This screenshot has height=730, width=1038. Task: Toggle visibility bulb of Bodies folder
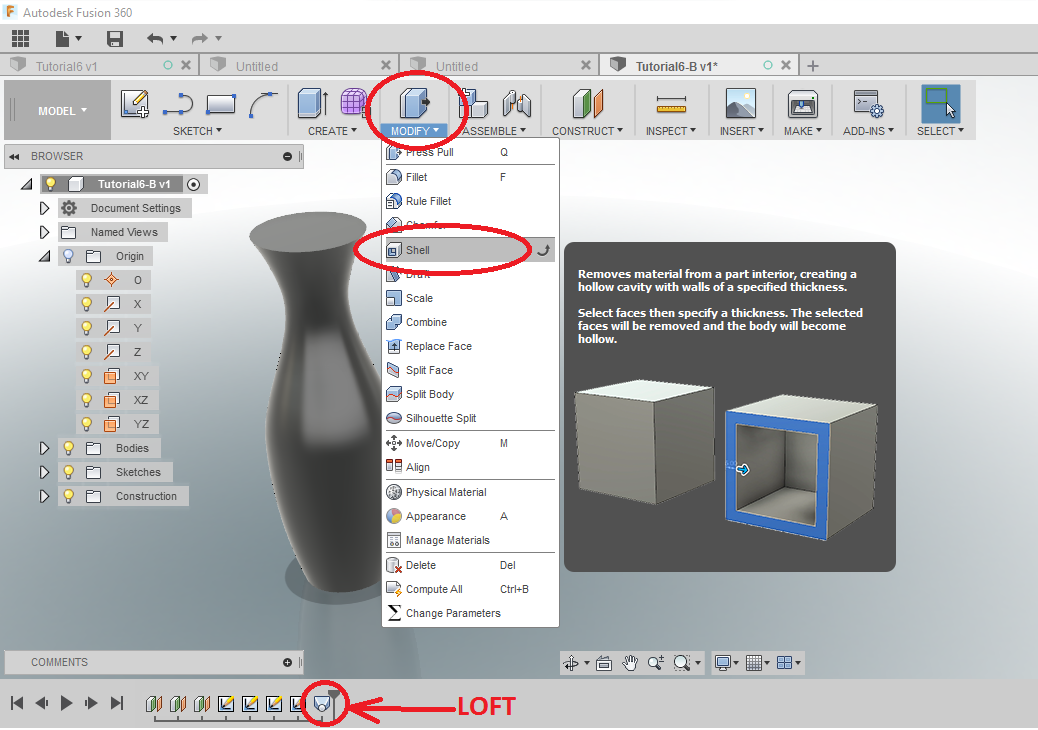68,448
